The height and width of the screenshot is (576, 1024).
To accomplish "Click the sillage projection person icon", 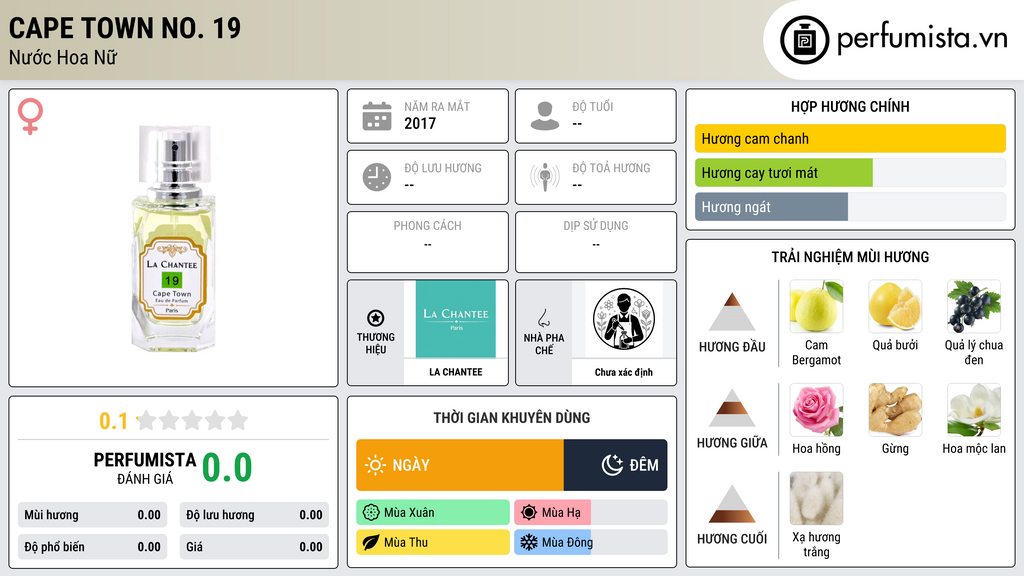I will click(545, 177).
